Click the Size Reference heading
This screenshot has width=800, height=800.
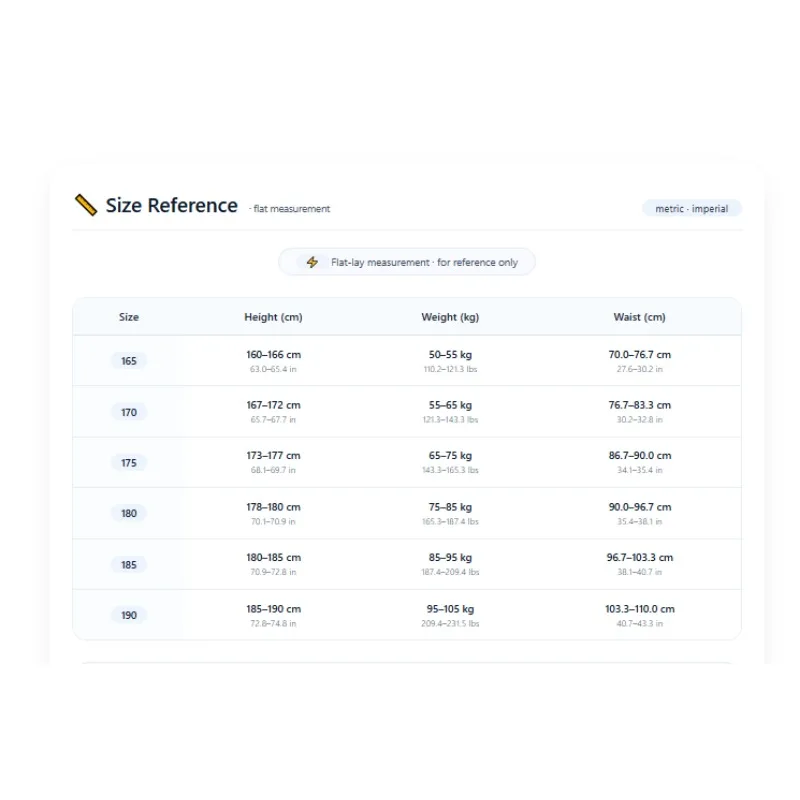click(171, 205)
